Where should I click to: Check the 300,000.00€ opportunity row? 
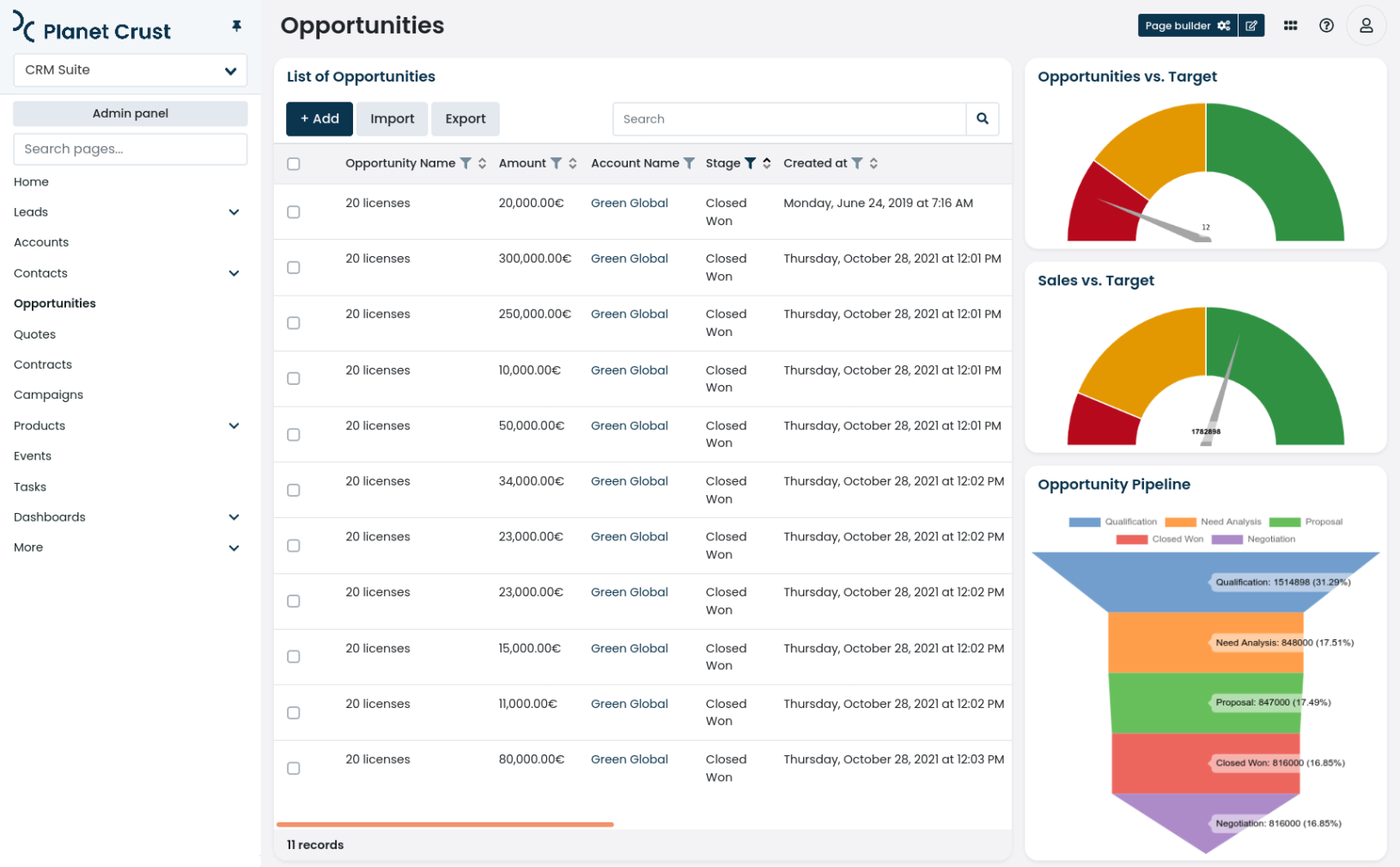click(294, 268)
